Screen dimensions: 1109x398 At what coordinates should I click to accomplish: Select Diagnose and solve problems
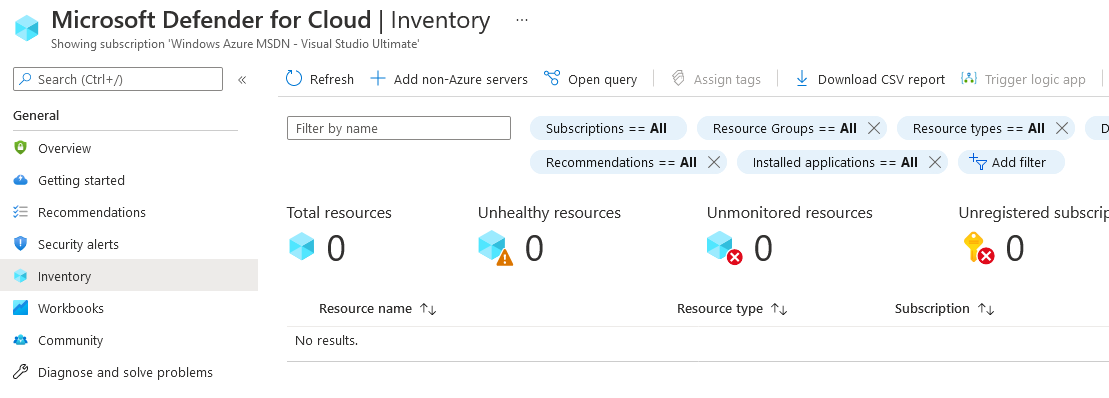[125, 372]
